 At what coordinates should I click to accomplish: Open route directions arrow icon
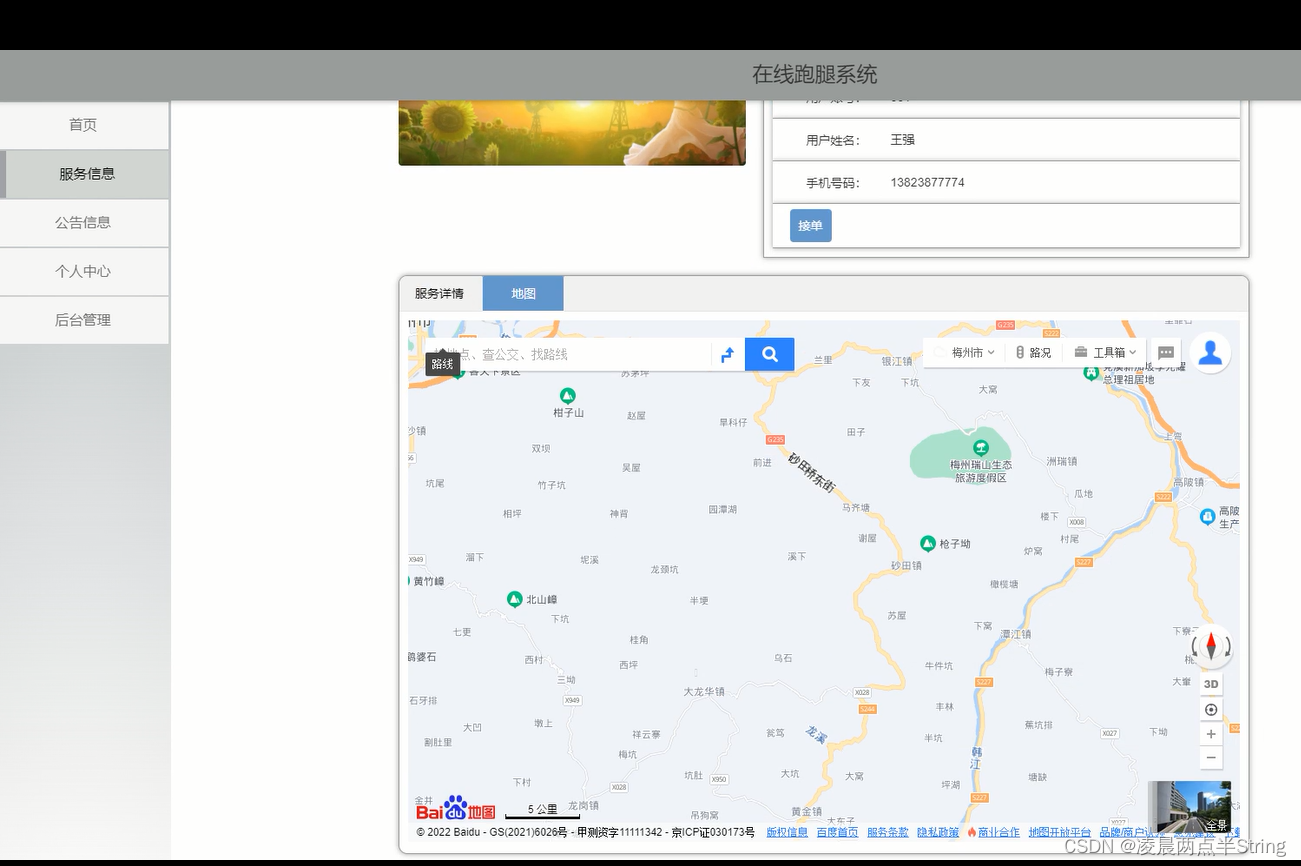coord(727,354)
